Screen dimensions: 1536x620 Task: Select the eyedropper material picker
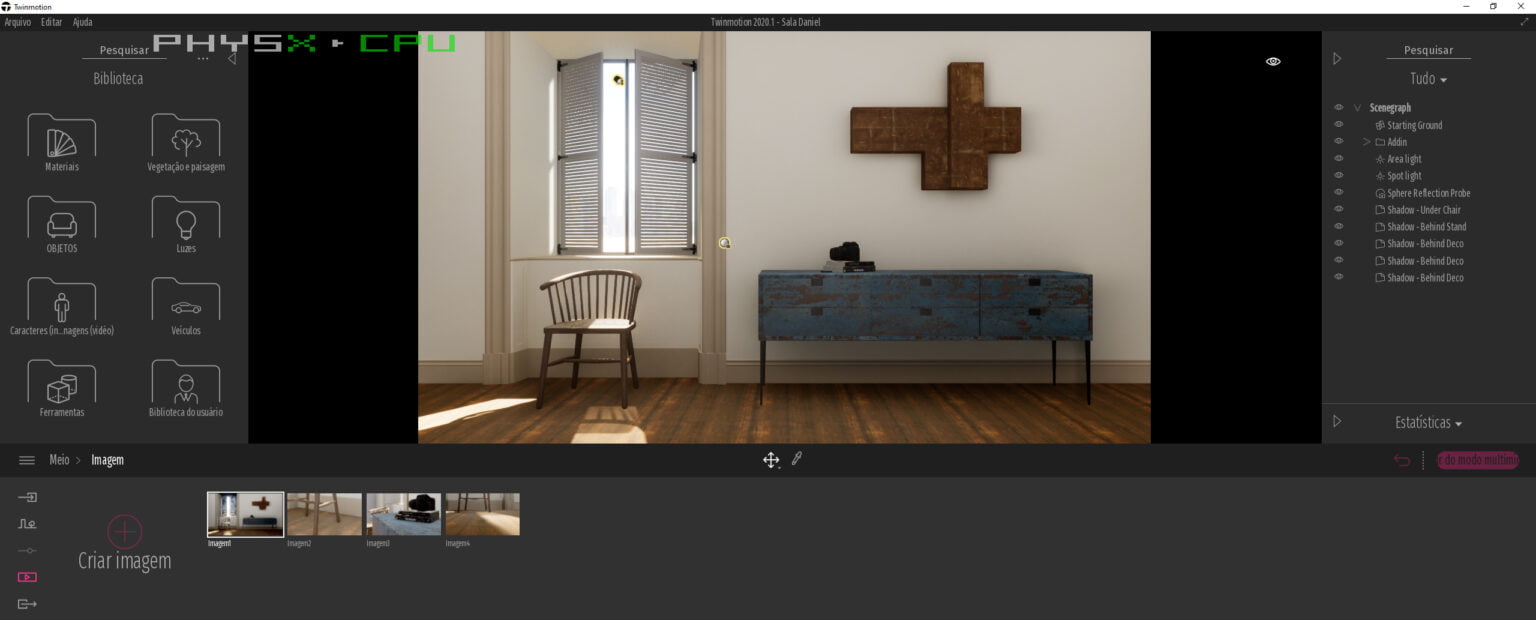(797, 459)
